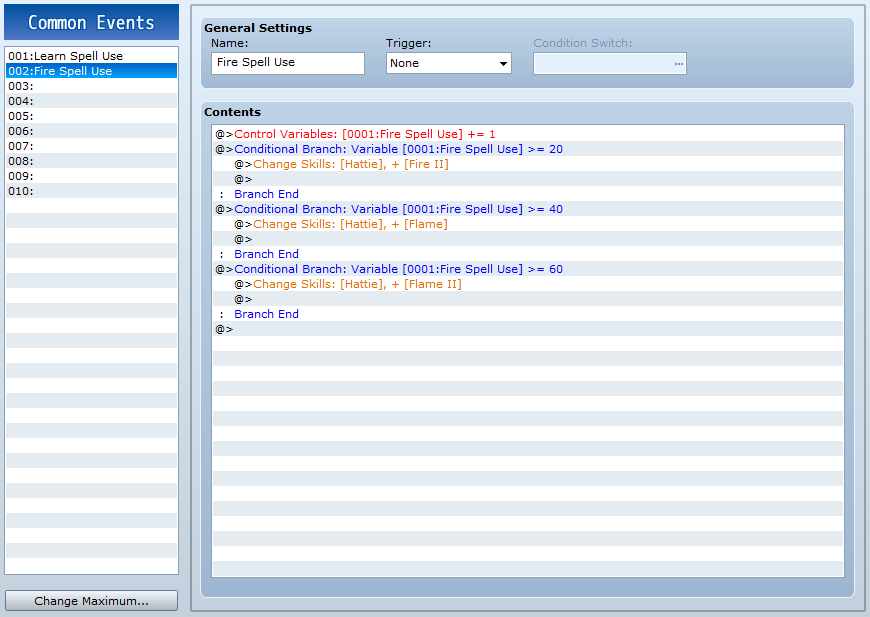The width and height of the screenshot is (870, 617).
Task: Select the Control Variables += 1 command line
Action: click(x=528, y=134)
